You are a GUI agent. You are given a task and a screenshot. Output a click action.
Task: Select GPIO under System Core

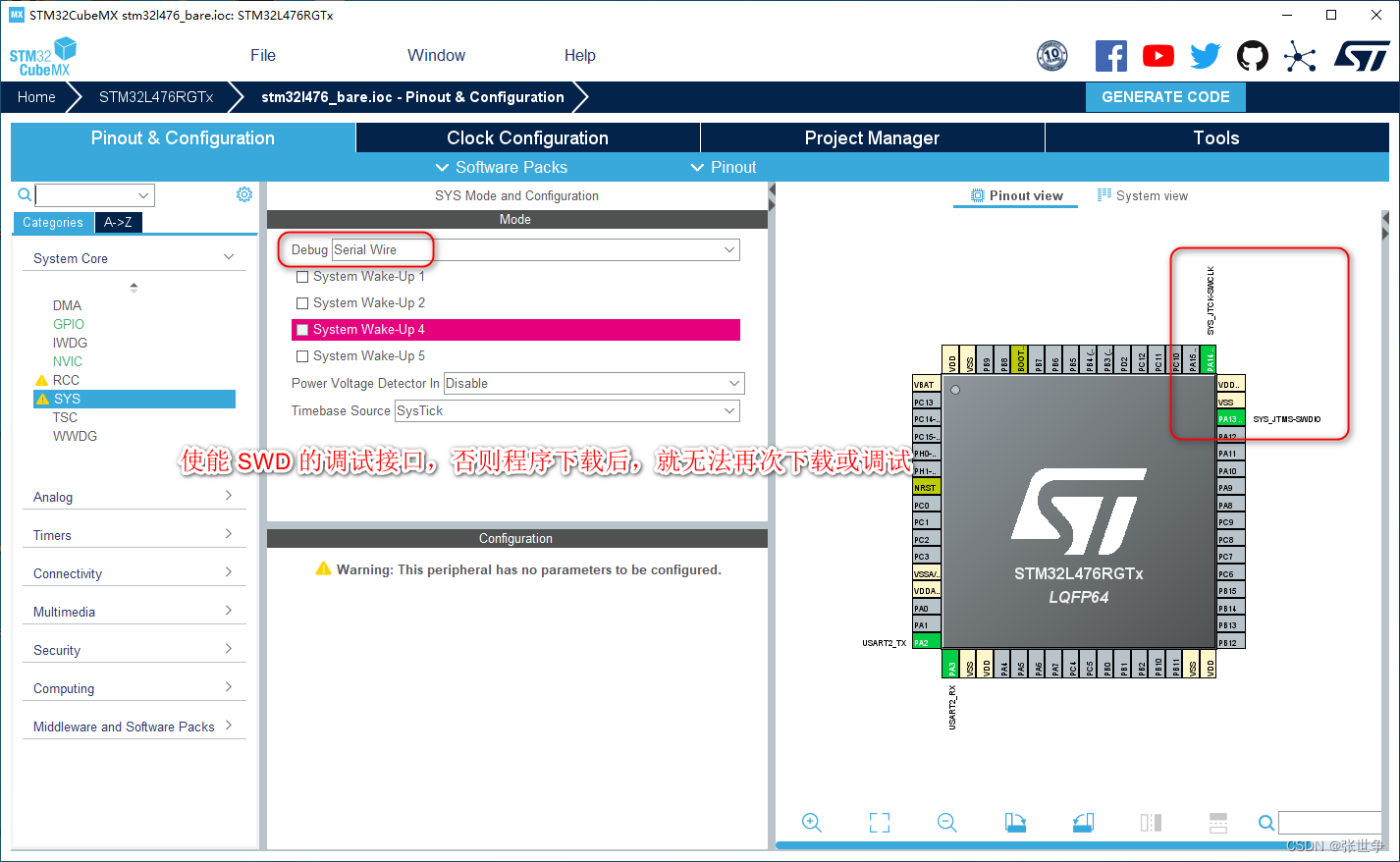tap(69, 324)
